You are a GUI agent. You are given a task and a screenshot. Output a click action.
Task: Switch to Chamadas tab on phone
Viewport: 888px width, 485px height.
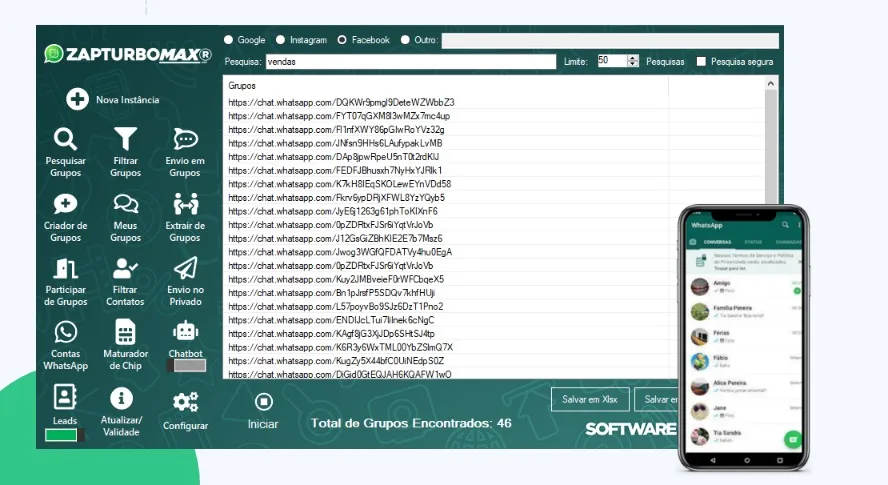pos(788,242)
